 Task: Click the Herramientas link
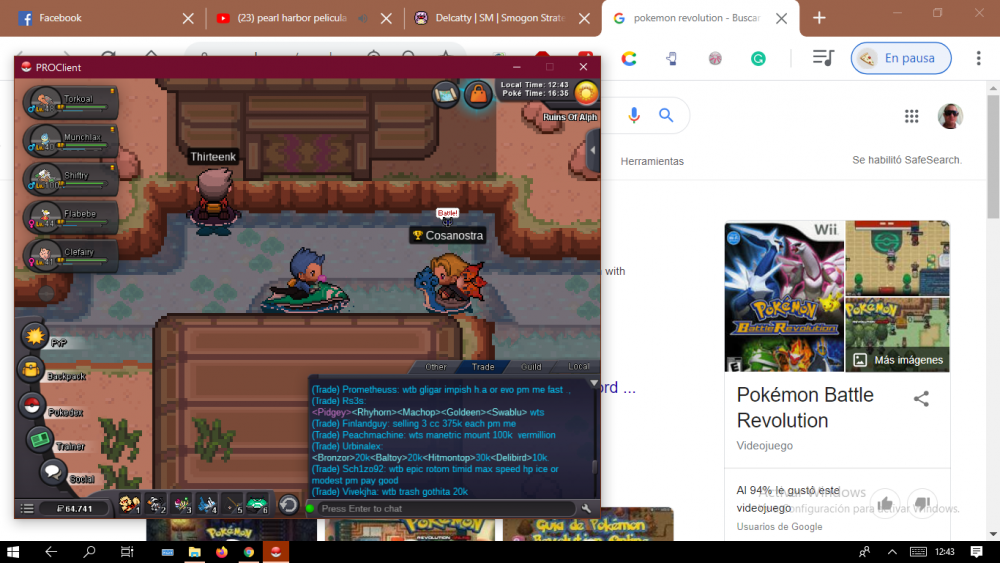652,161
